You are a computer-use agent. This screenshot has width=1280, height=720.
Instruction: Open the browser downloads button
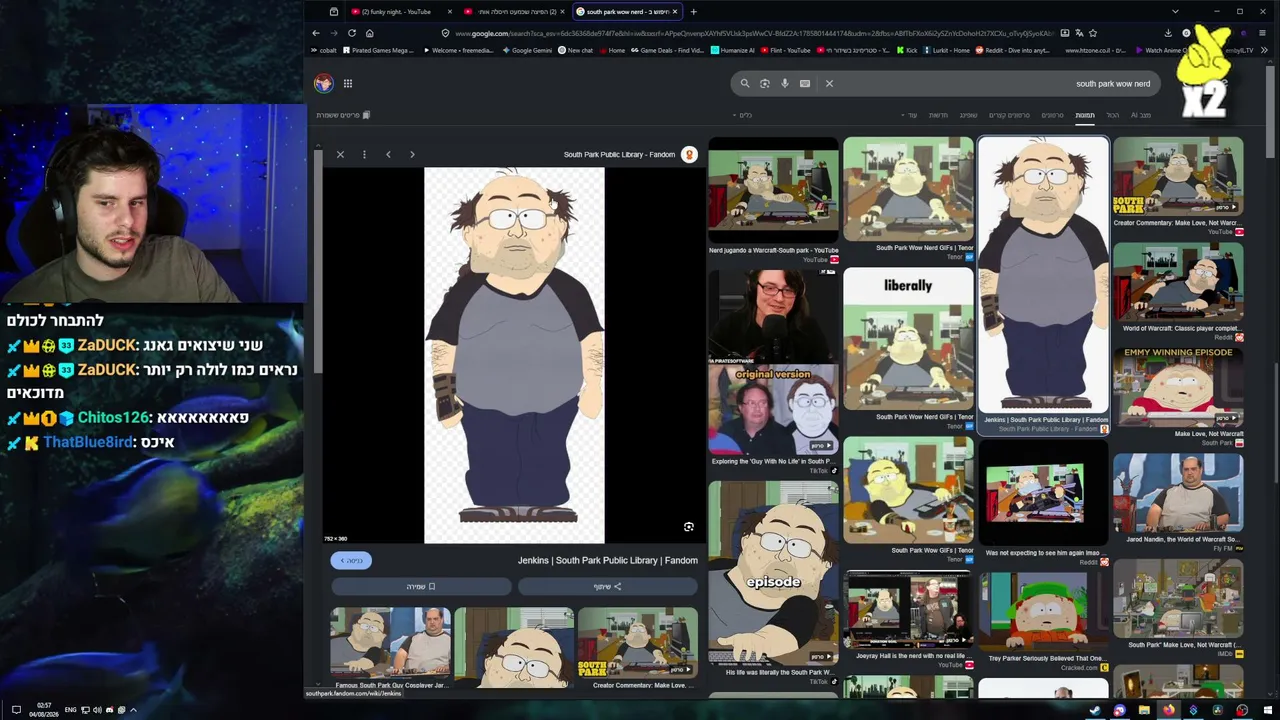pyautogui.click(x=1168, y=33)
